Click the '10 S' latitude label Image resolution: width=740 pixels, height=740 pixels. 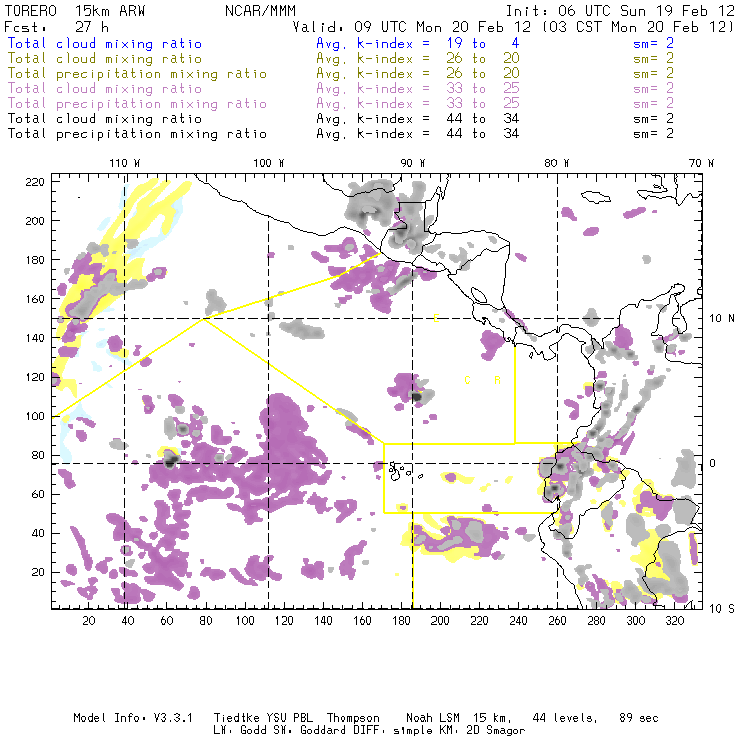point(722,609)
